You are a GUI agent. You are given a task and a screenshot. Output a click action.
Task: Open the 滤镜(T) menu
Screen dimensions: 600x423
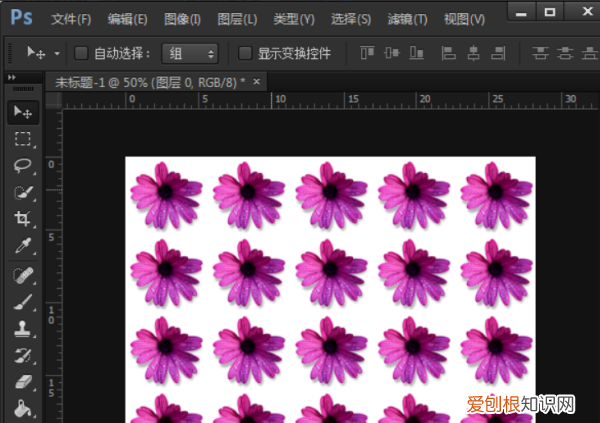tap(408, 19)
